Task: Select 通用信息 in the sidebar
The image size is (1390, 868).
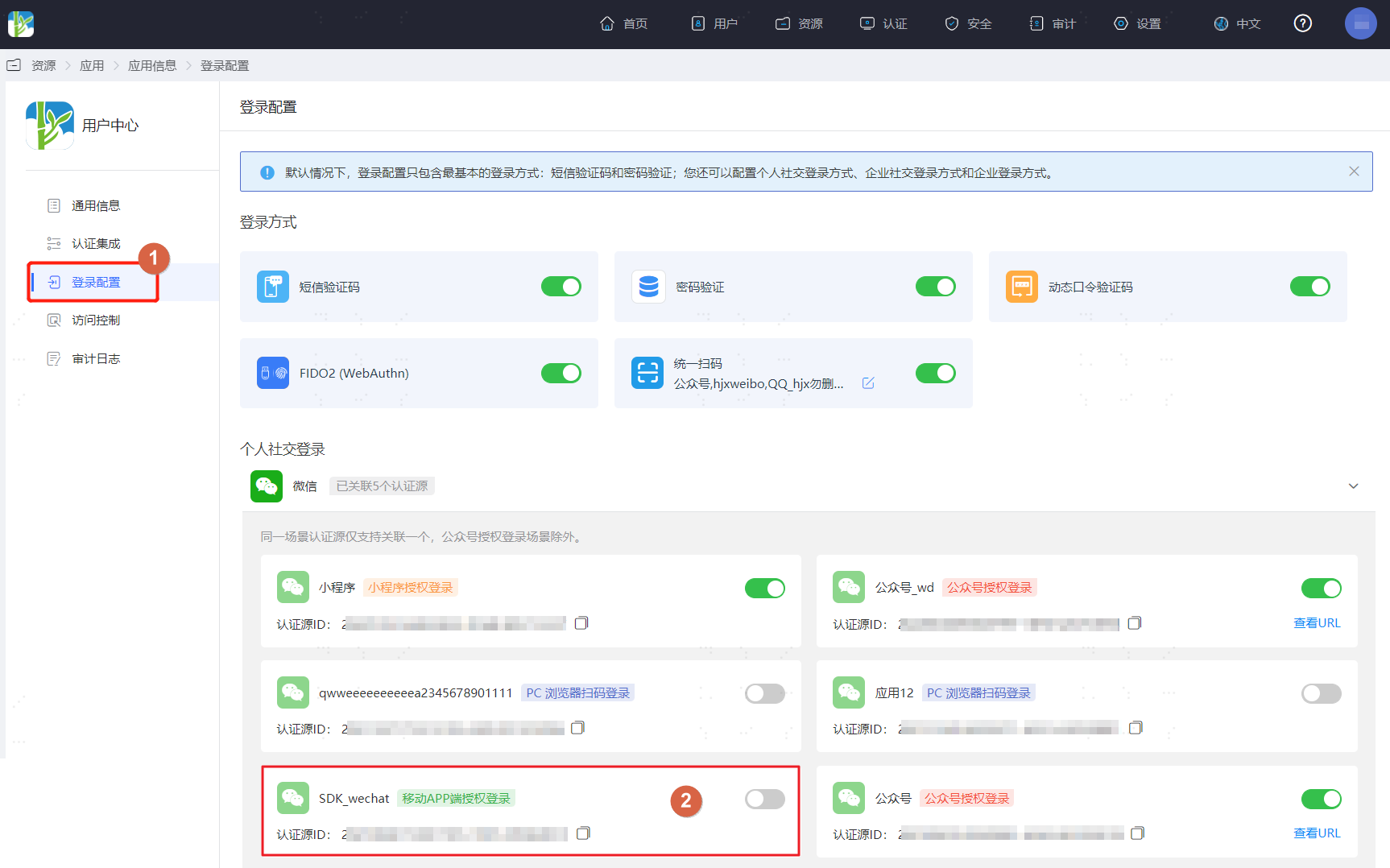Action: tap(96, 205)
